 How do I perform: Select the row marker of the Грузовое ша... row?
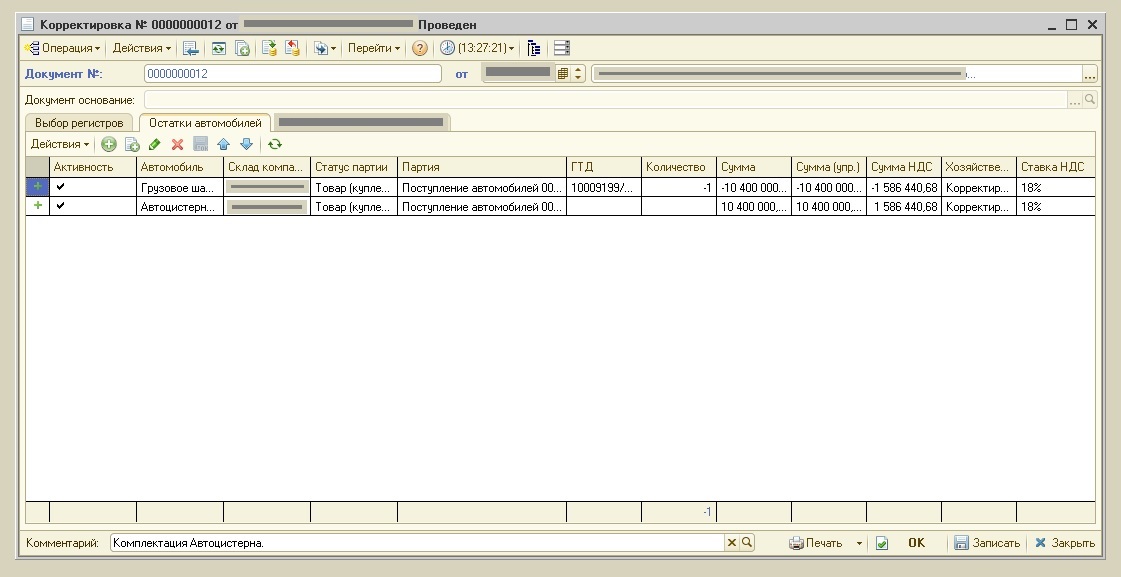[x=38, y=187]
